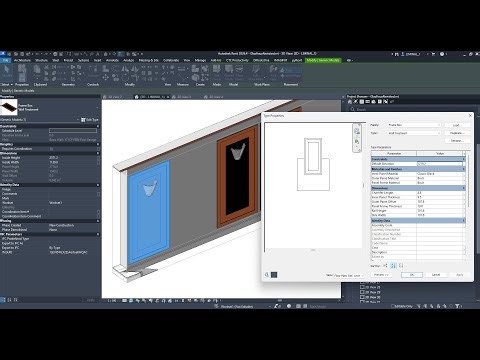Switch to the Annotate ribbon tab
Screen dimensions: 480x360
coord(112,60)
